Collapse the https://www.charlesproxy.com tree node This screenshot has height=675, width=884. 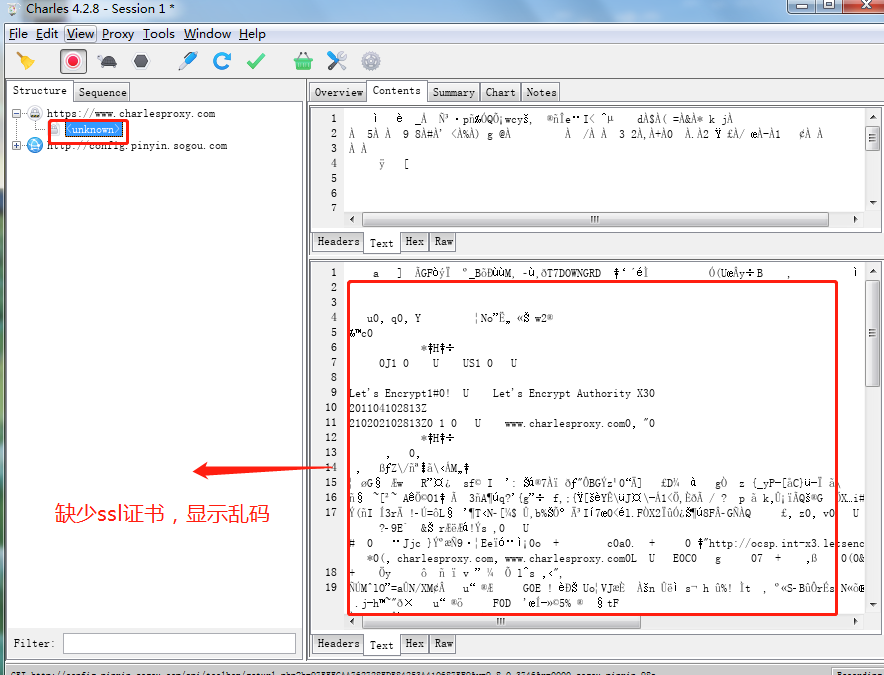(16, 113)
